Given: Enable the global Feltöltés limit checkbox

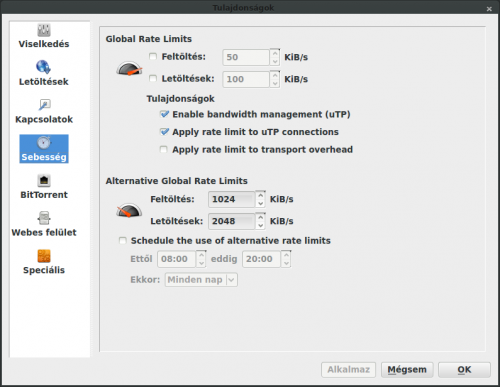Looking at the screenshot, I should point(153,57).
